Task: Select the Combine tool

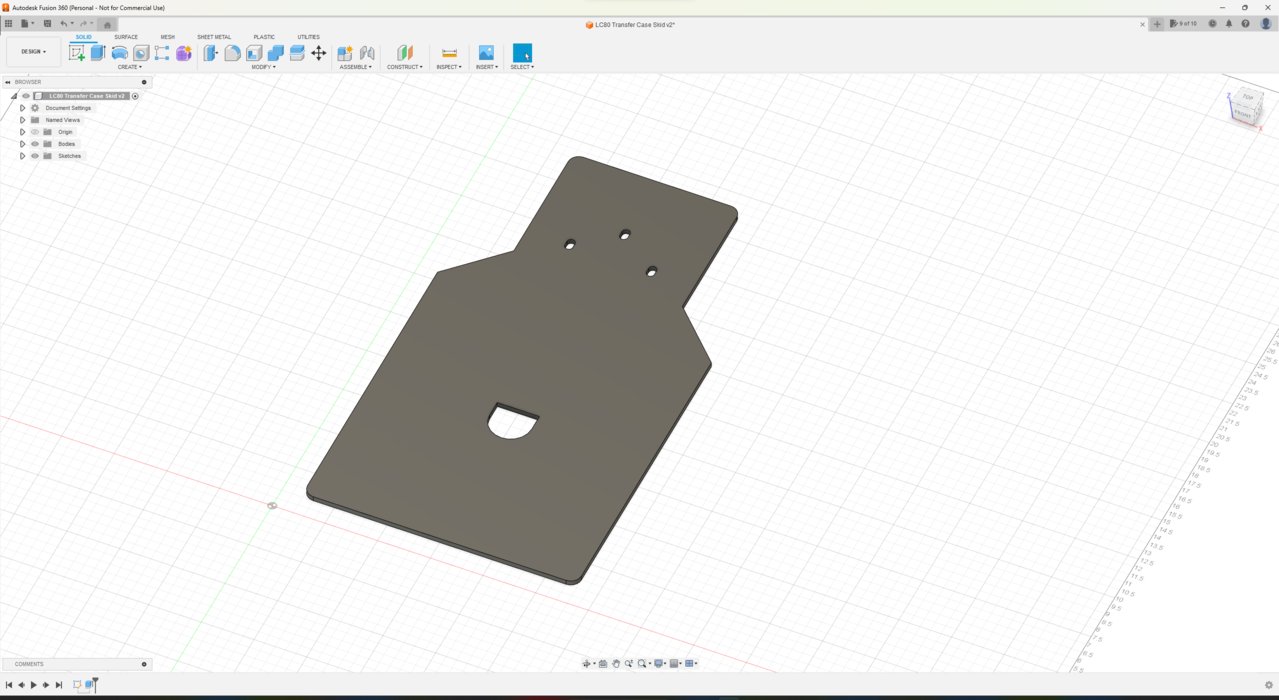Action: [275, 53]
